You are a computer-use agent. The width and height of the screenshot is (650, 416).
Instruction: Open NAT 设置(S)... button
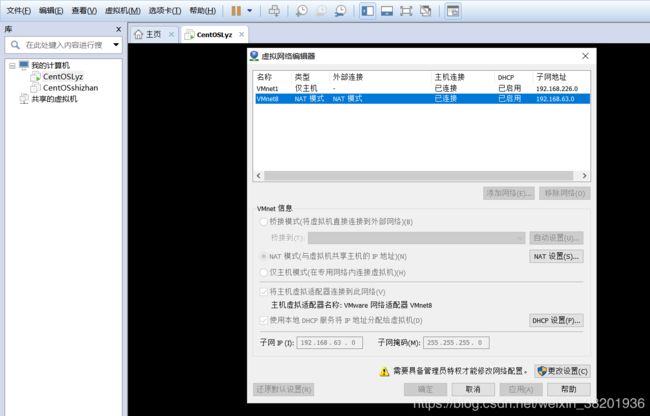(x=556, y=256)
